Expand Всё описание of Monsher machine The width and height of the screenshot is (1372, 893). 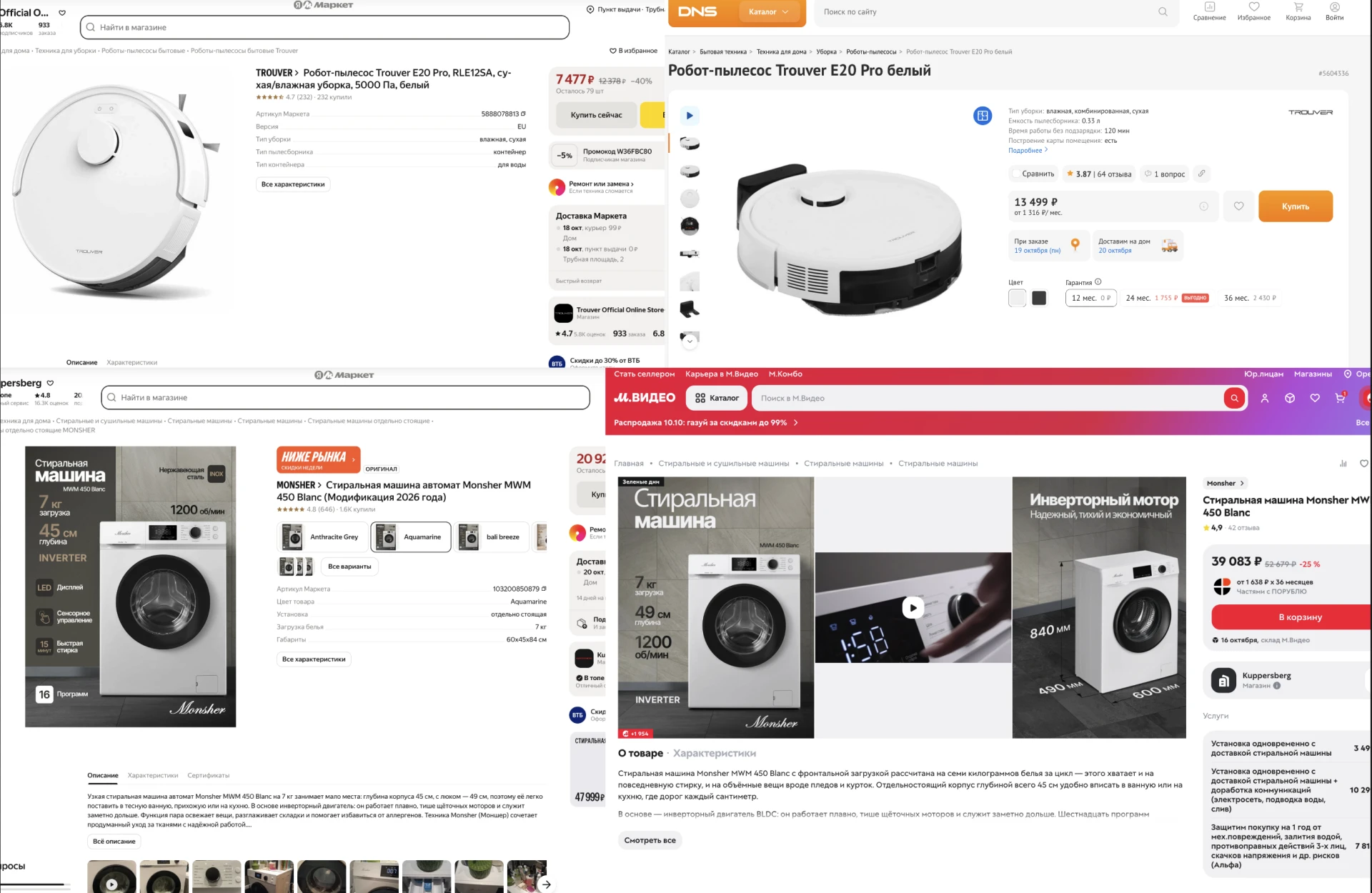pyautogui.click(x=114, y=842)
